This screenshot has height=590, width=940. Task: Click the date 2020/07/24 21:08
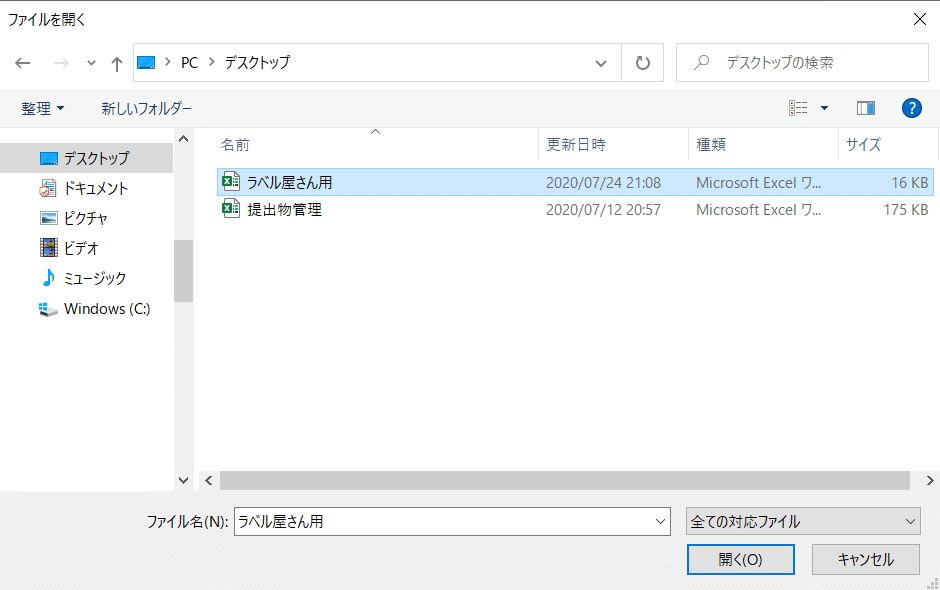point(603,182)
